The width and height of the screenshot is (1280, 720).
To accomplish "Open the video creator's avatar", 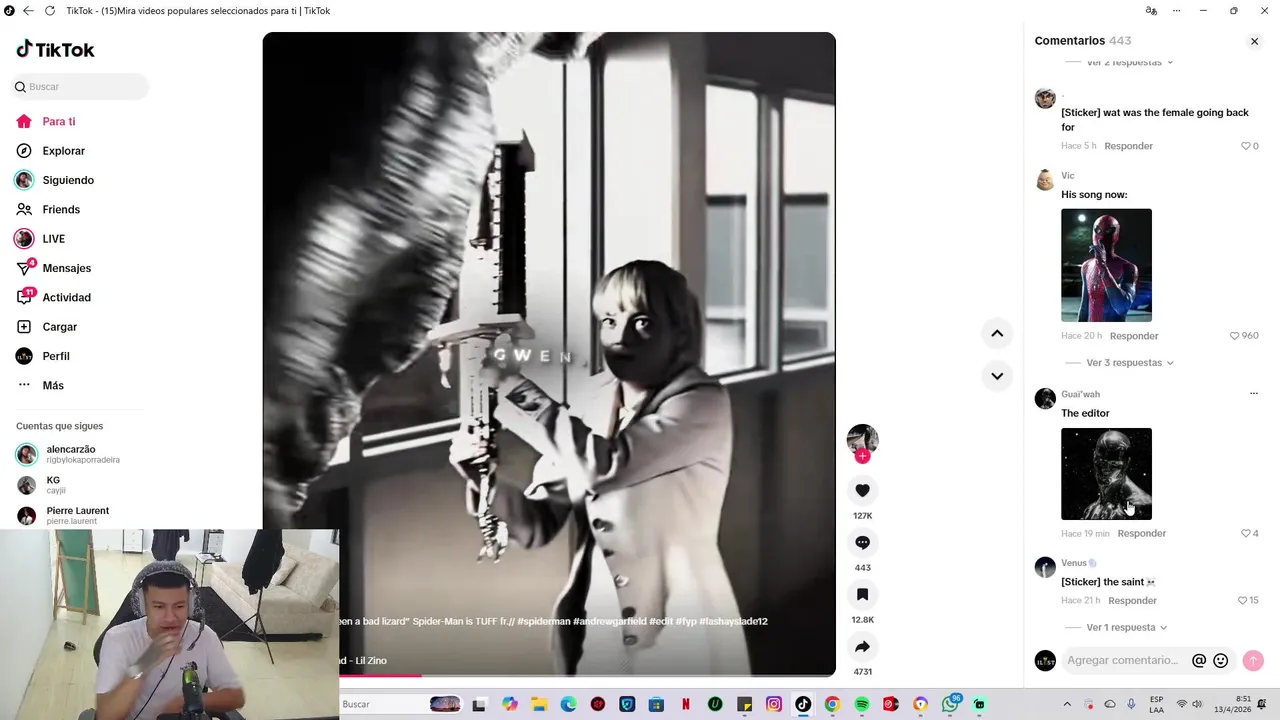I will (x=862, y=439).
